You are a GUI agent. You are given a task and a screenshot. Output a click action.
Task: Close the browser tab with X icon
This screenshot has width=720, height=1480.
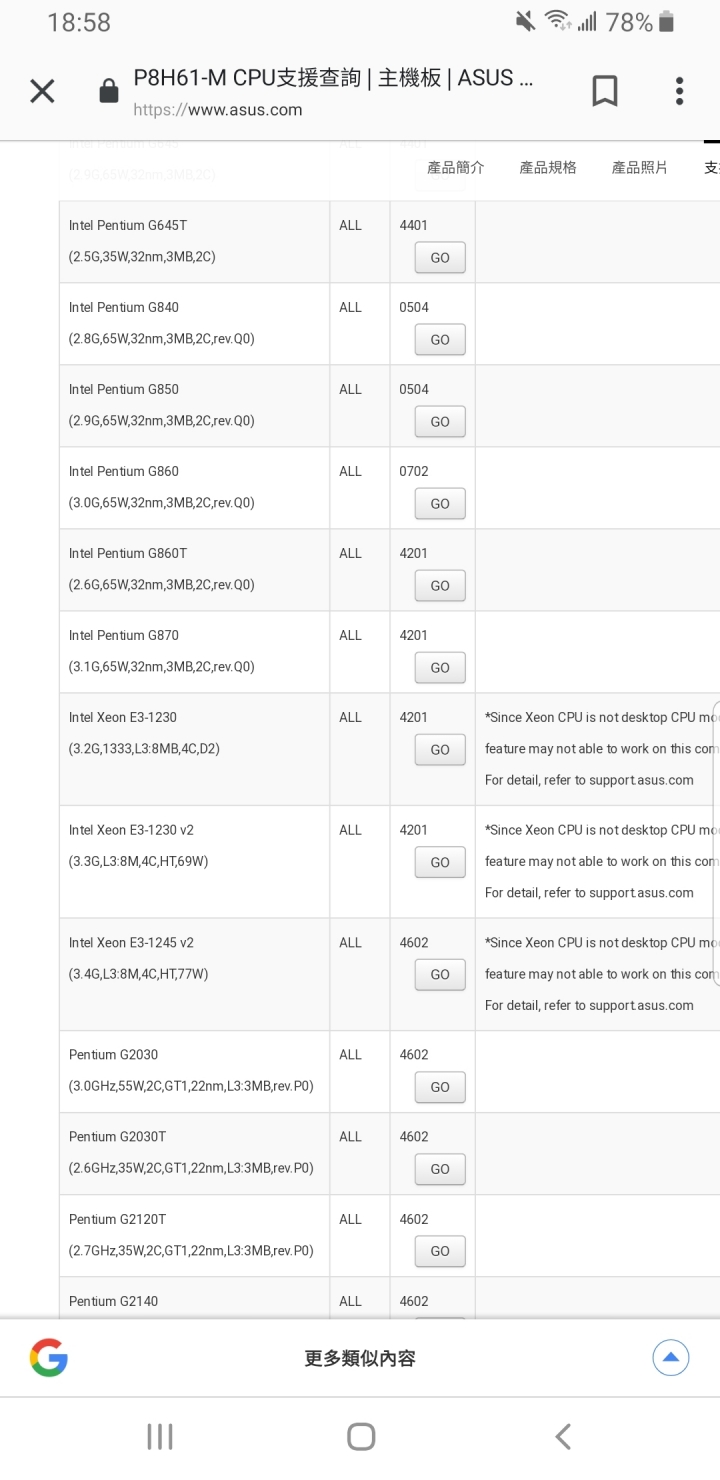(42, 92)
